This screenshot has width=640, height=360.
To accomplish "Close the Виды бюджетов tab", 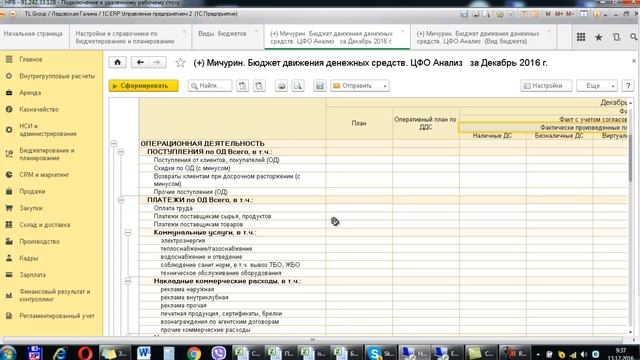I will point(256,31).
